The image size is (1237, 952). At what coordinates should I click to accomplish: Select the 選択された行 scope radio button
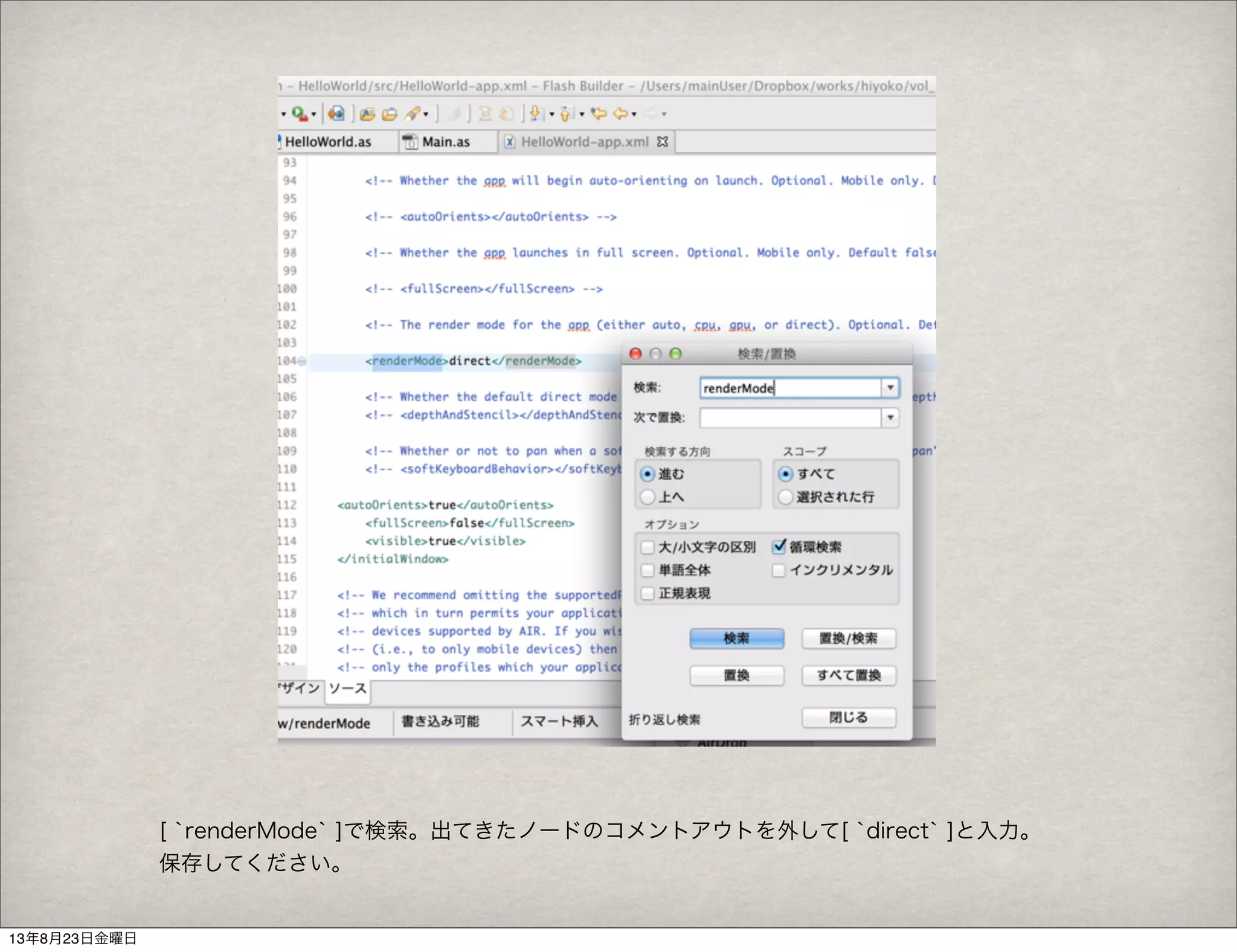tap(785, 497)
